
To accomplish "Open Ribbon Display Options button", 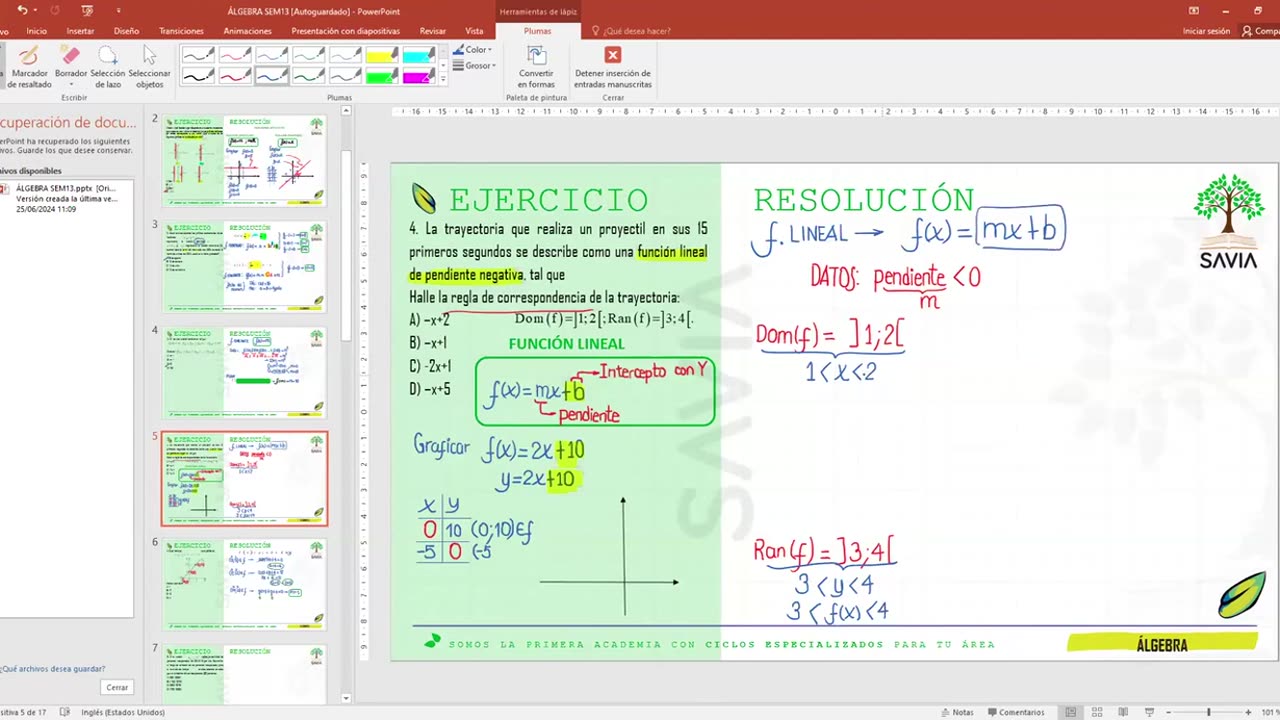I will point(1193,10).
